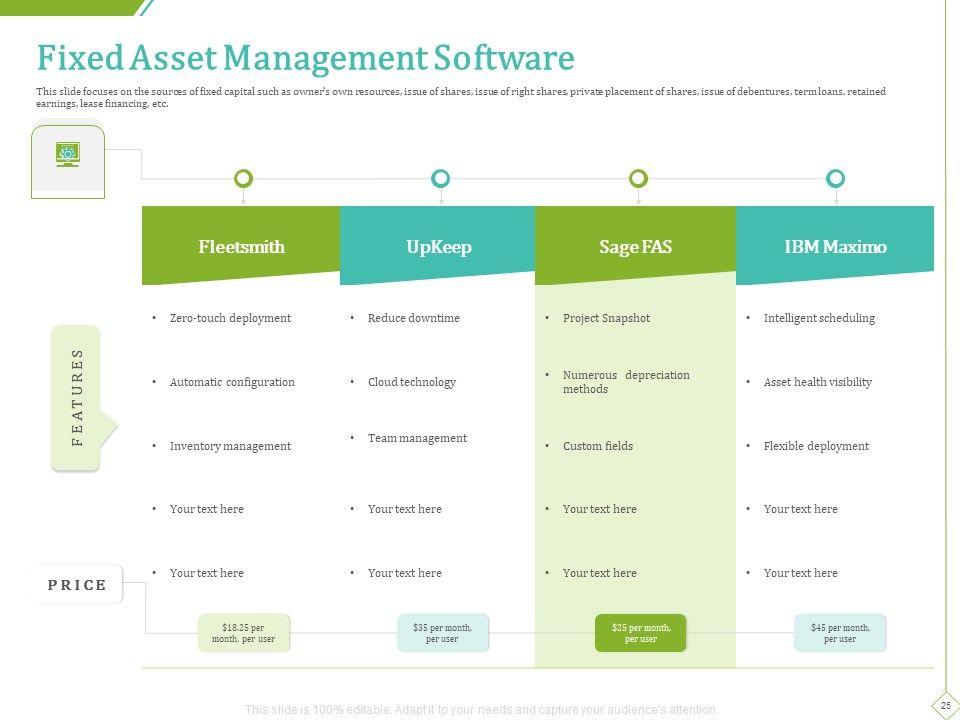Select the $25 per month price badge
This screenshot has width=960, height=720.
pyautogui.click(x=640, y=633)
